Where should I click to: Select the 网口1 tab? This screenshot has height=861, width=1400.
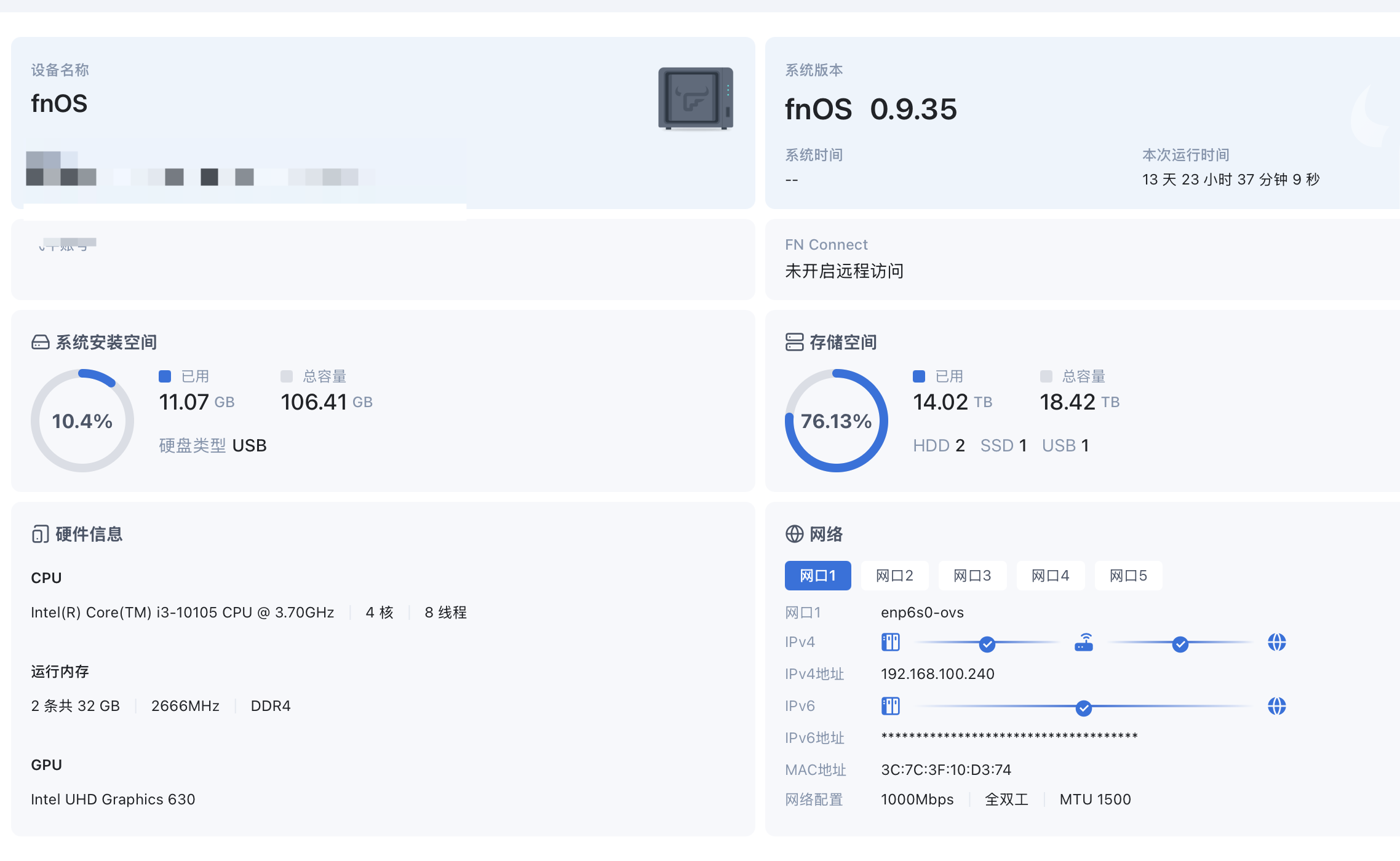tap(817, 576)
